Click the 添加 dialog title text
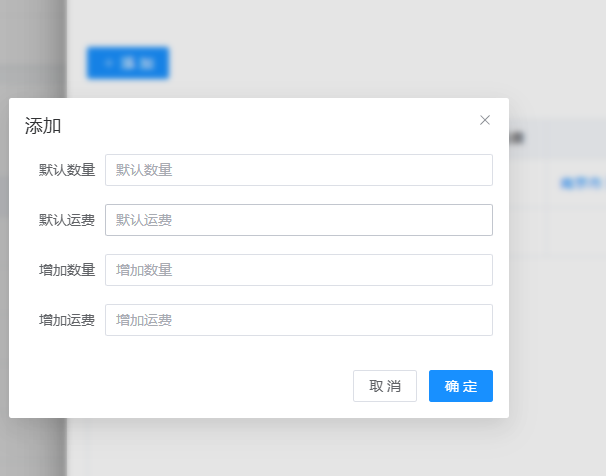 click(x=43, y=126)
